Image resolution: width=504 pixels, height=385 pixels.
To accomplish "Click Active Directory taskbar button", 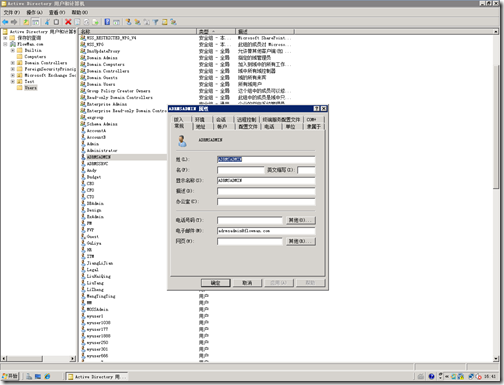I will [96, 377].
